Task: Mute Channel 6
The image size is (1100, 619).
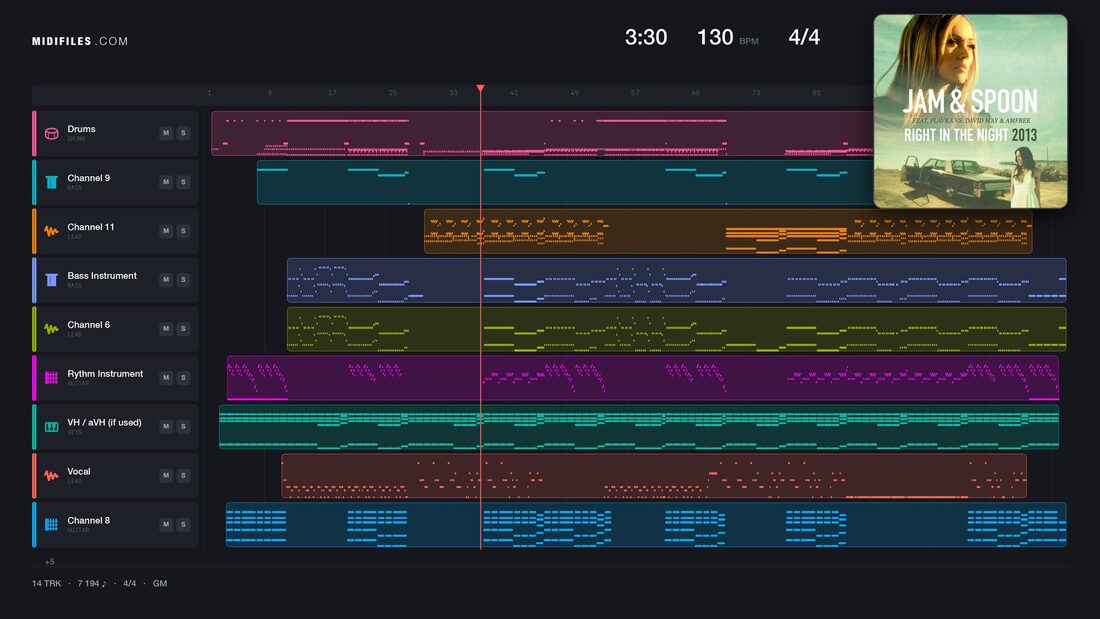Action: click(x=166, y=328)
